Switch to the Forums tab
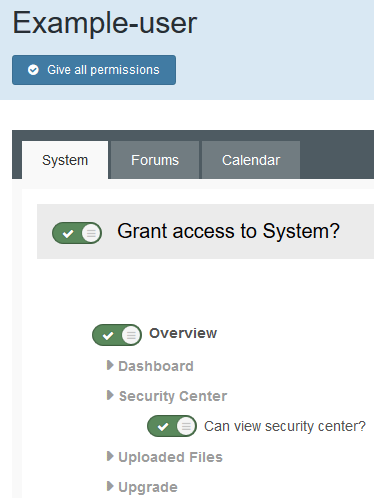 click(155, 160)
